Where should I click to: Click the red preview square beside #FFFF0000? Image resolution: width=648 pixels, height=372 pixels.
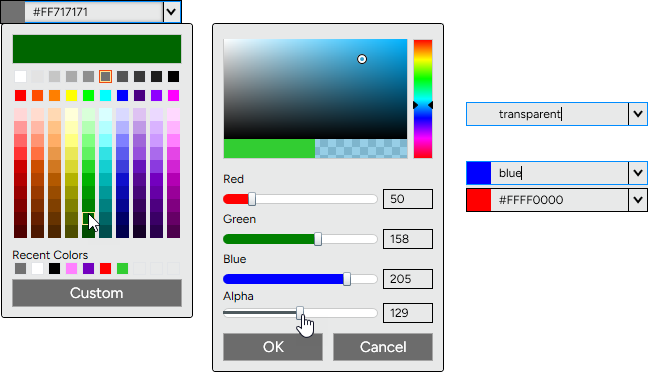point(479,200)
